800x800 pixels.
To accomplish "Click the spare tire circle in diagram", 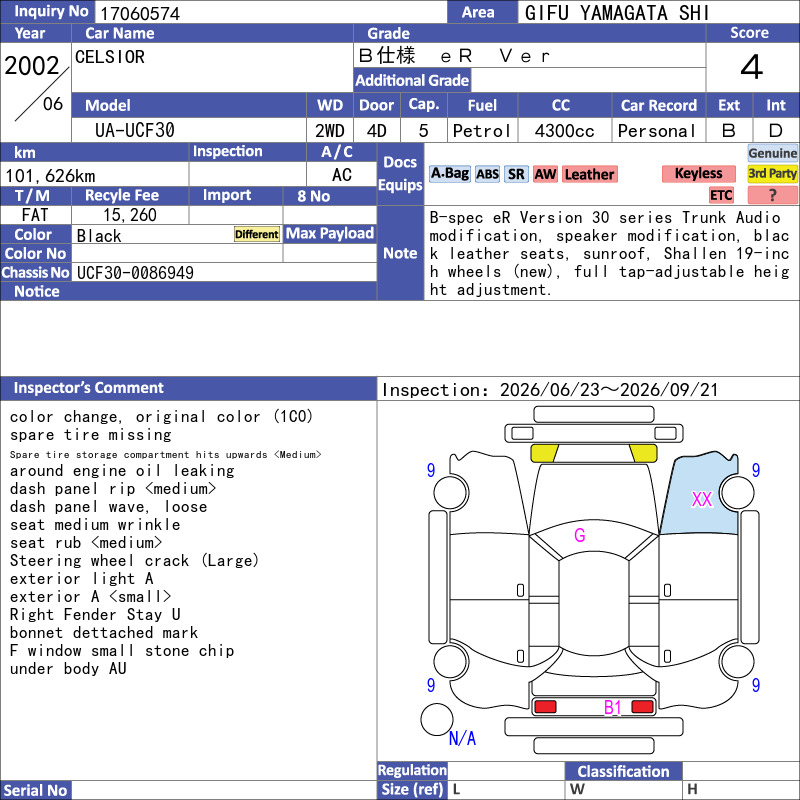I will [437, 719].
